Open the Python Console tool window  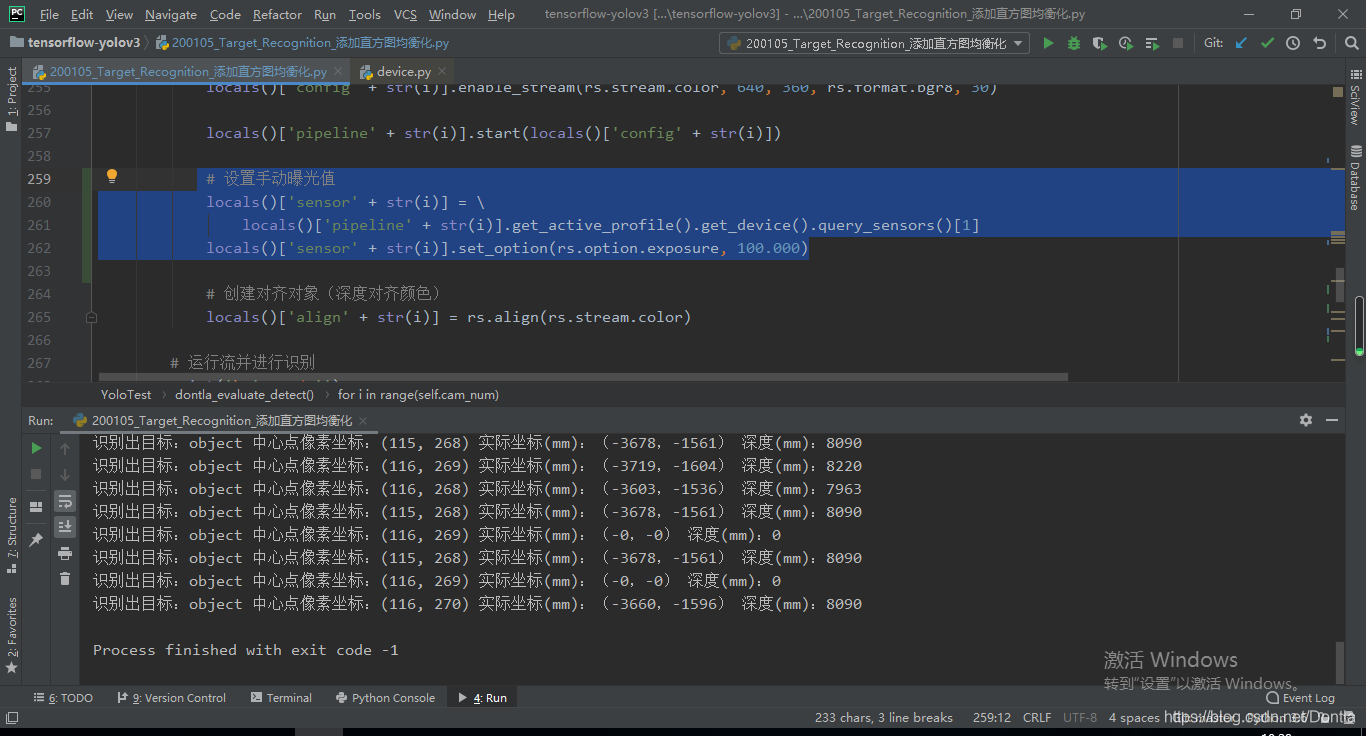tap(386, 698)
